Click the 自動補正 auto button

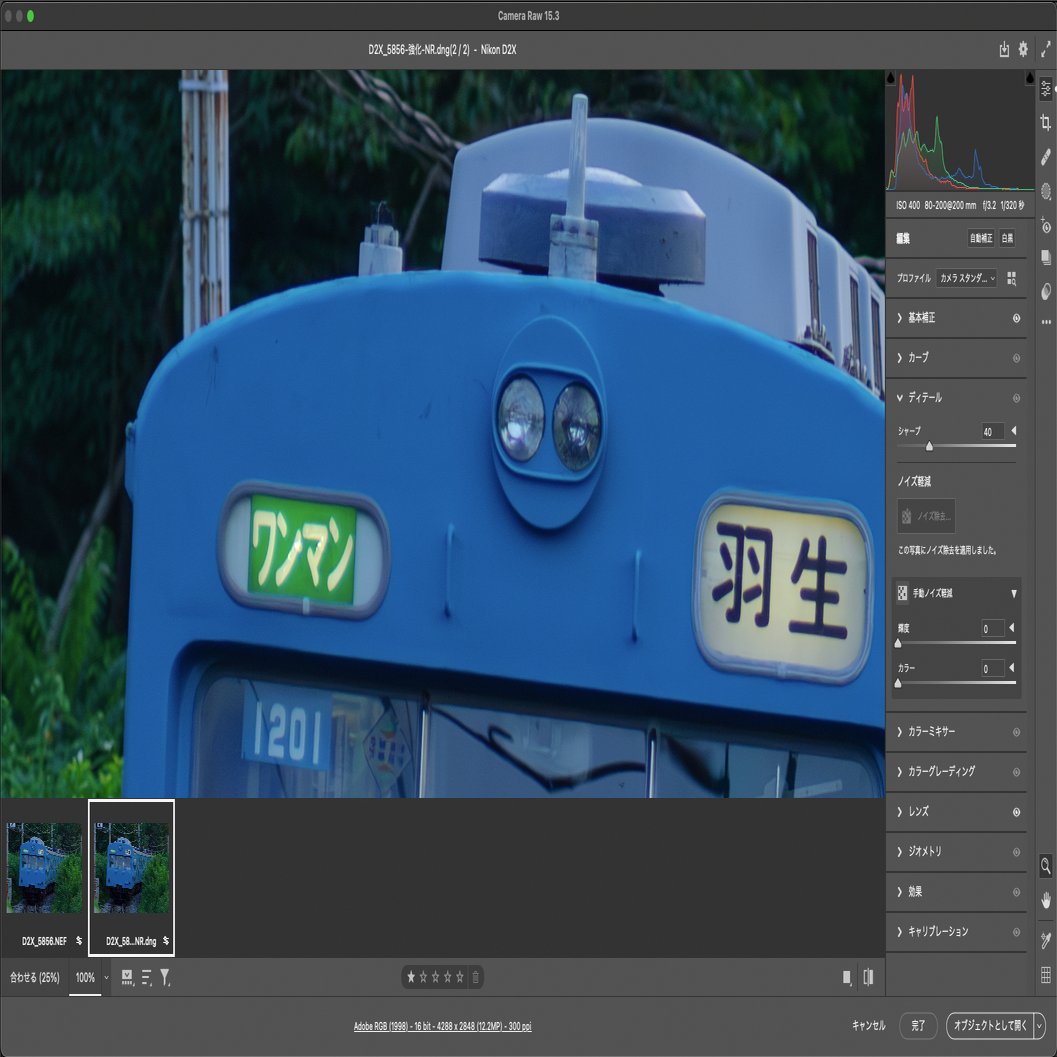981,239
